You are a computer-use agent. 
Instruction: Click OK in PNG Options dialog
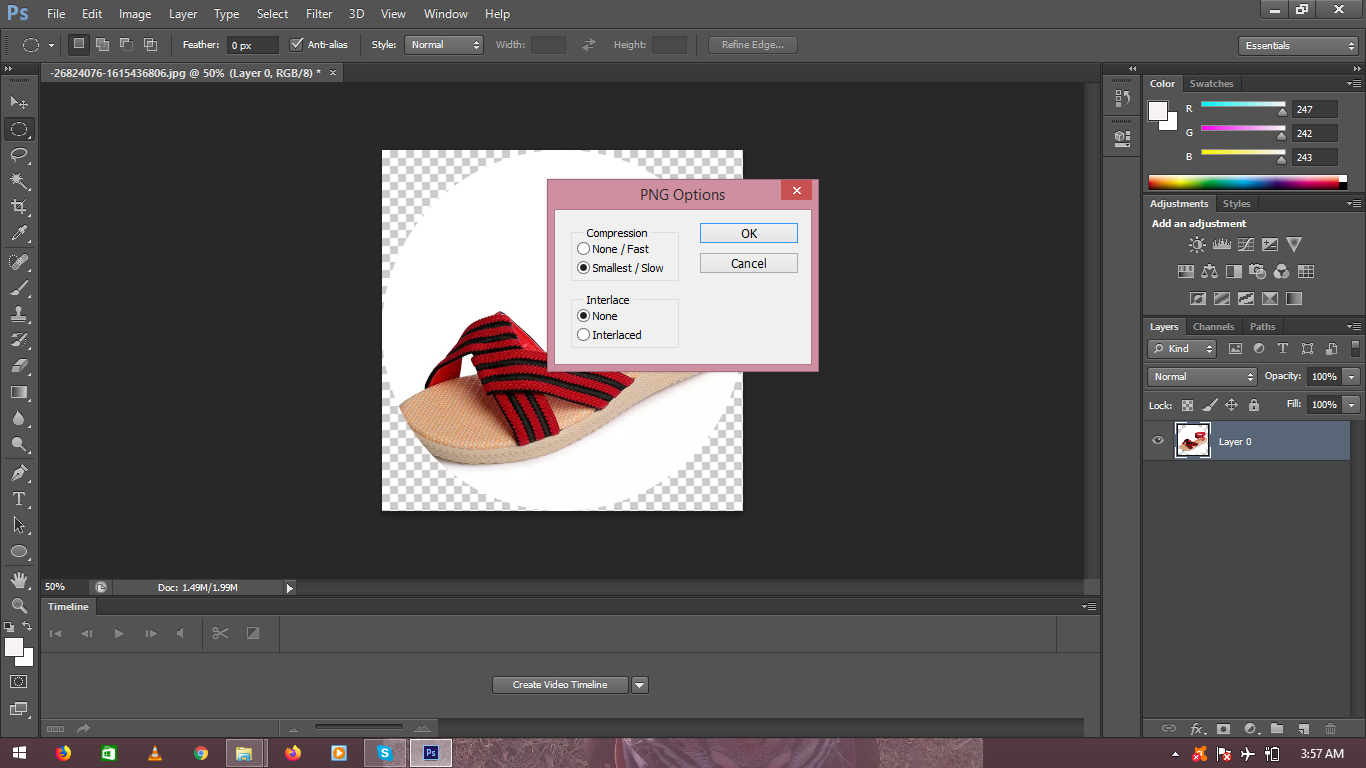[749, 233]
